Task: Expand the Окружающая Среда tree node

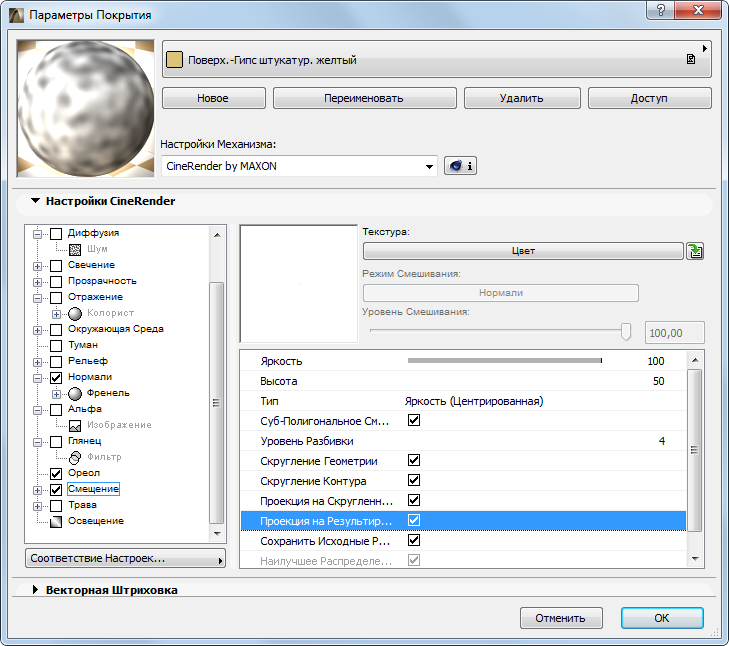Action: pyautogui.click(x=37, y=330)
